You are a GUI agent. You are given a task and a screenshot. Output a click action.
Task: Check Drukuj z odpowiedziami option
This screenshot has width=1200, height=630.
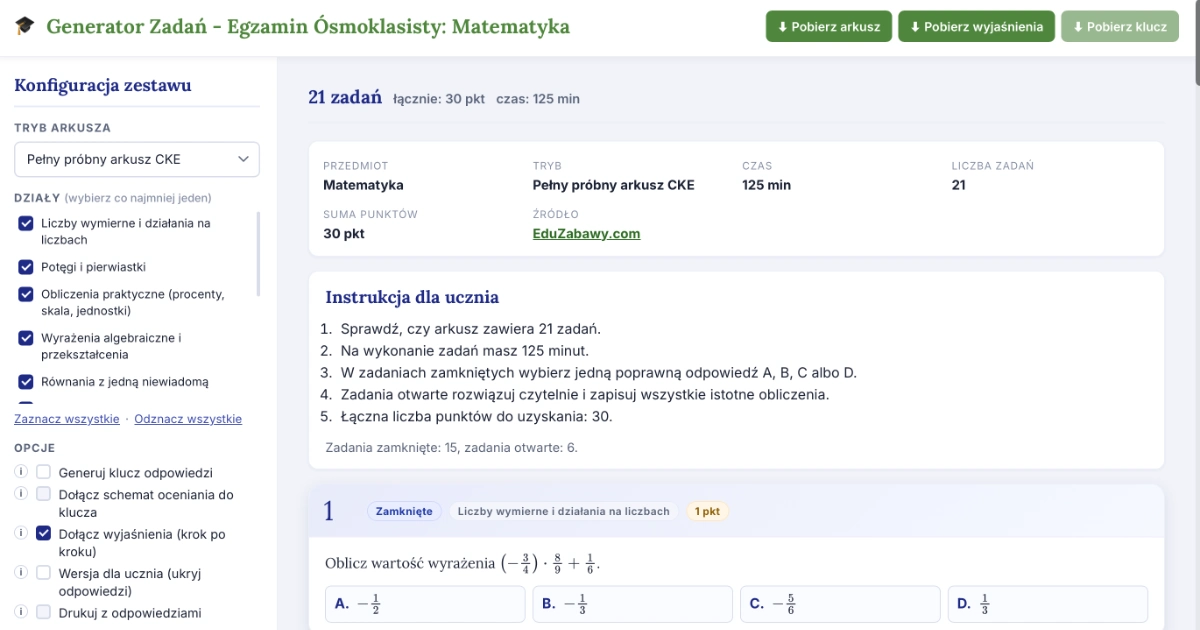point(43,613)
